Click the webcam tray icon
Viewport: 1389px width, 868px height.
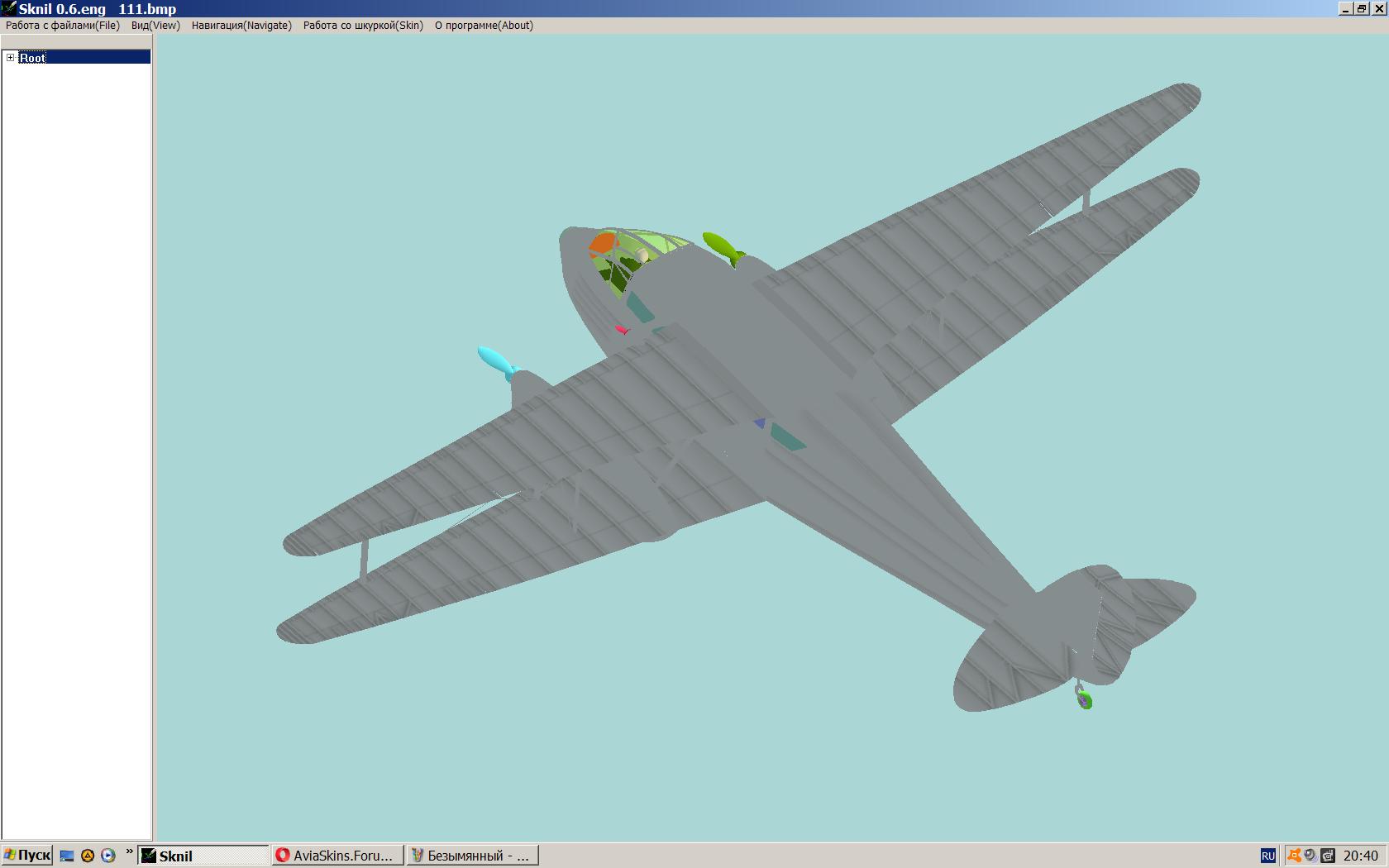click(1310, 856)
